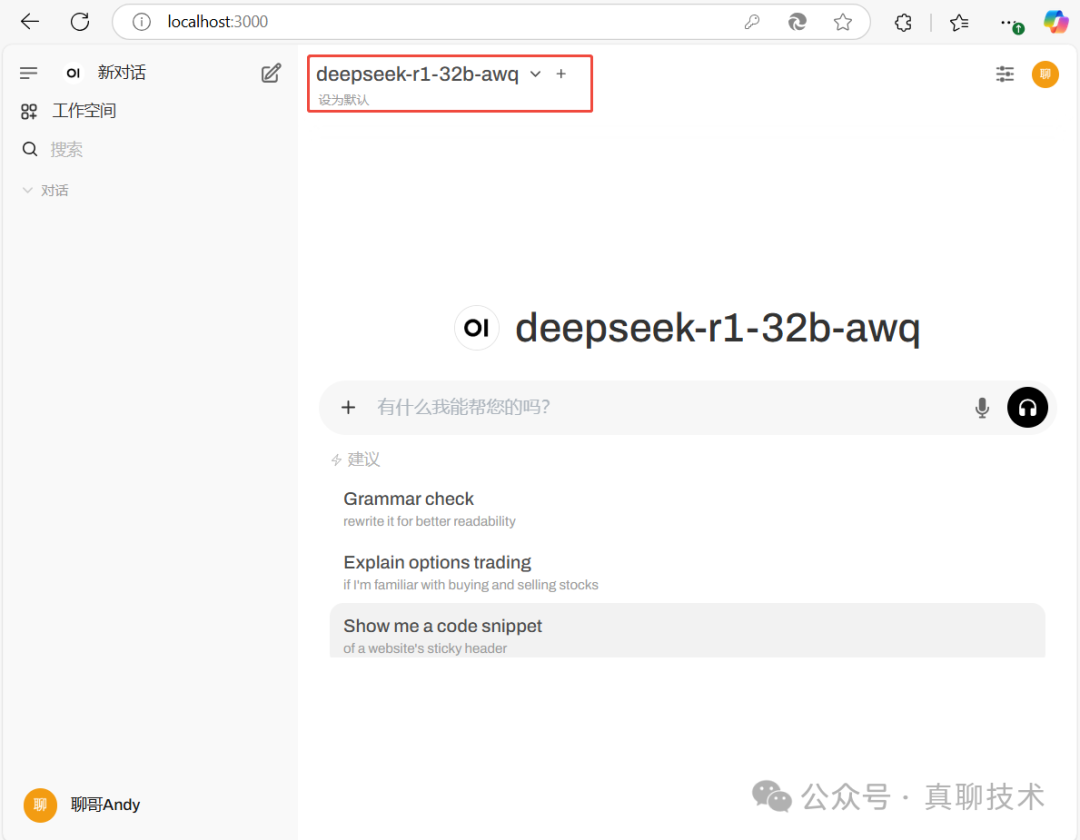
Task: Start a new chat with pencil icon
Action: 271,73
